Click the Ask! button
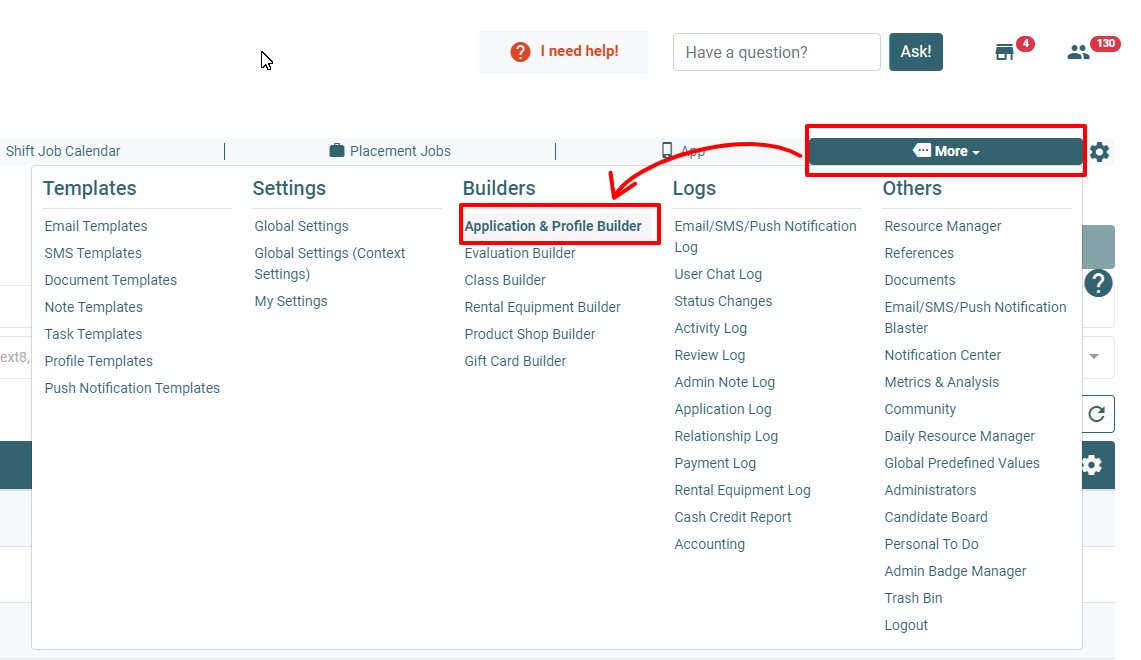The image size is (1141, 660). [x=915, y=51]
